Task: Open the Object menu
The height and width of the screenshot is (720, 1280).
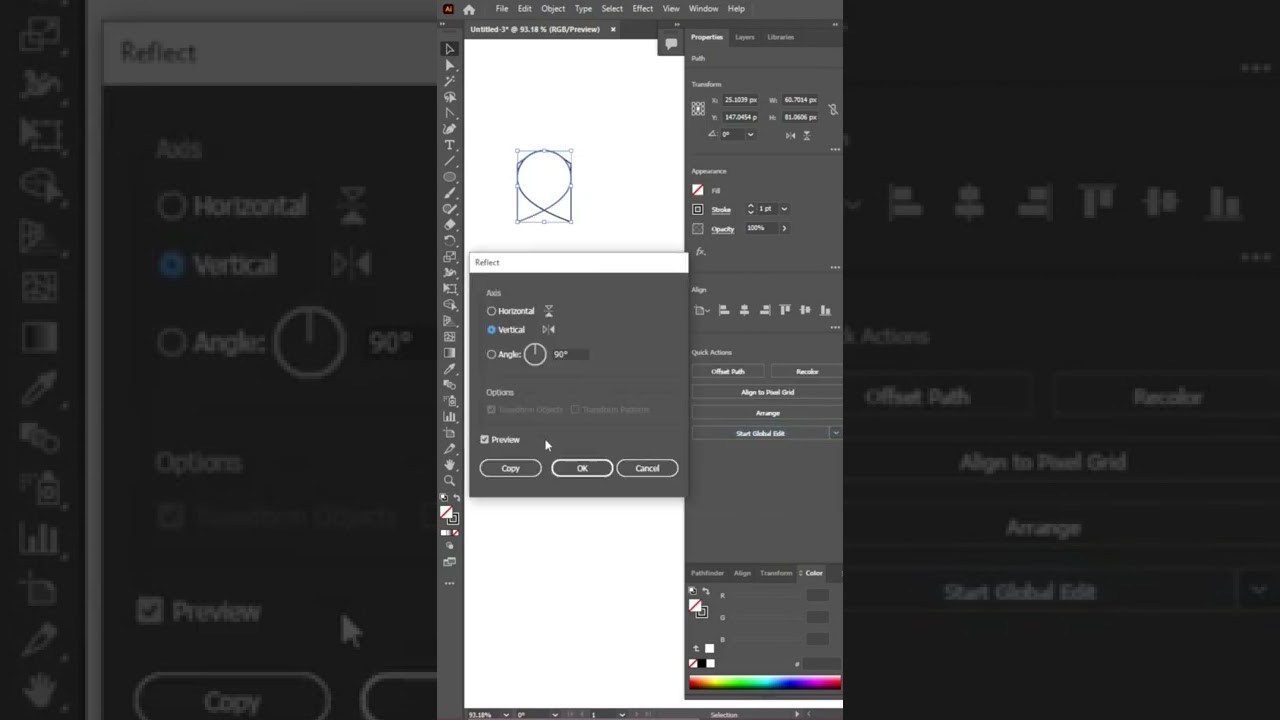Action: [553, 9]
